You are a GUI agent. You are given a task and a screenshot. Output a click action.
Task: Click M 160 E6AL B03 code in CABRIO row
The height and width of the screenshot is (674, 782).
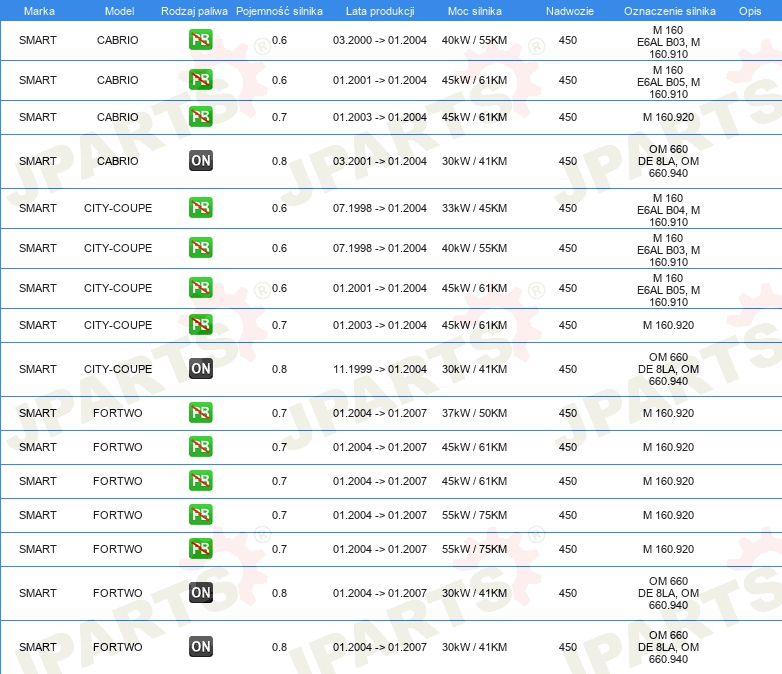(668, 42)
